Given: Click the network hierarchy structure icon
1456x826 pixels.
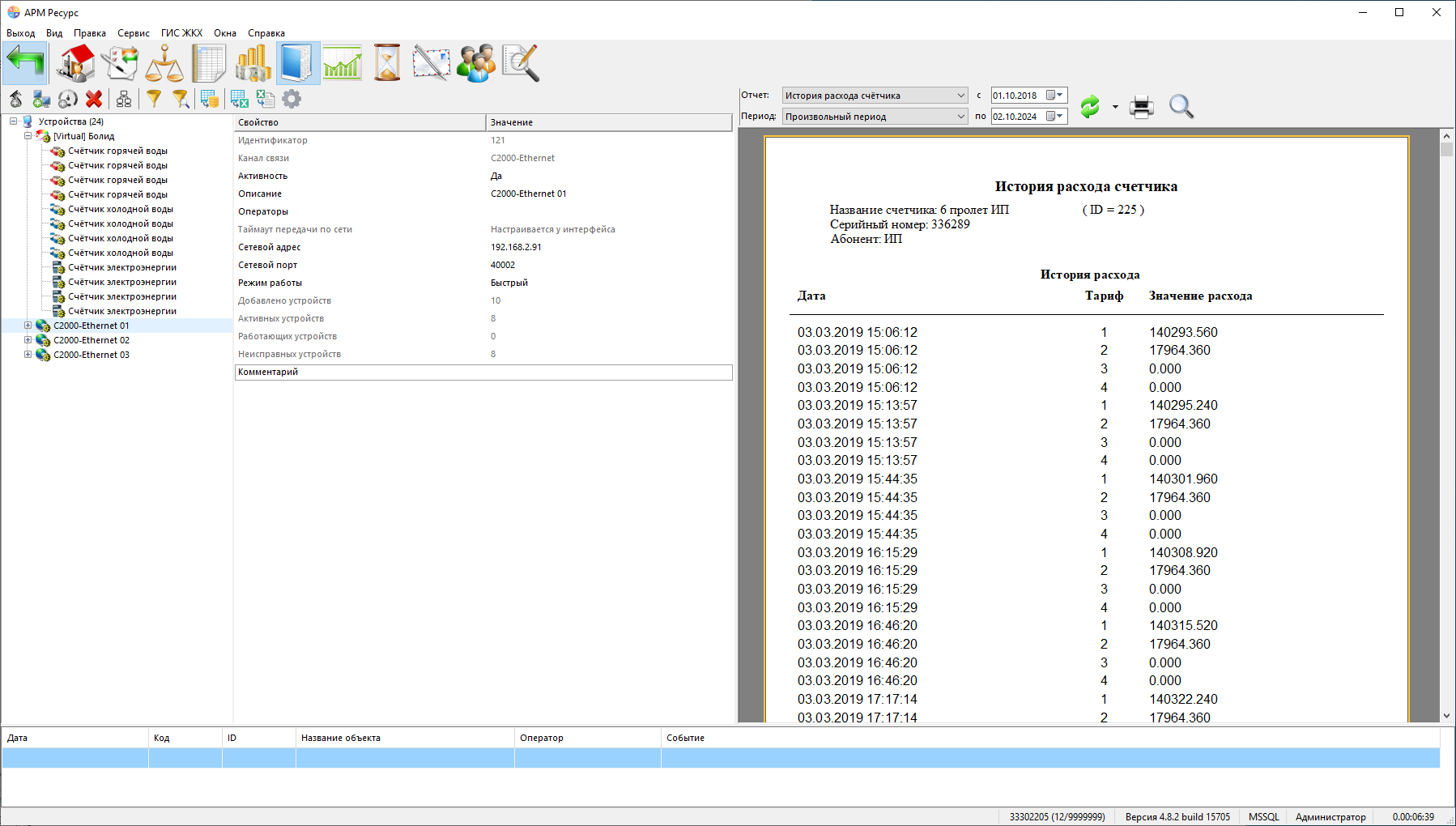Looking at the screenshot, I should click(124, 99).
